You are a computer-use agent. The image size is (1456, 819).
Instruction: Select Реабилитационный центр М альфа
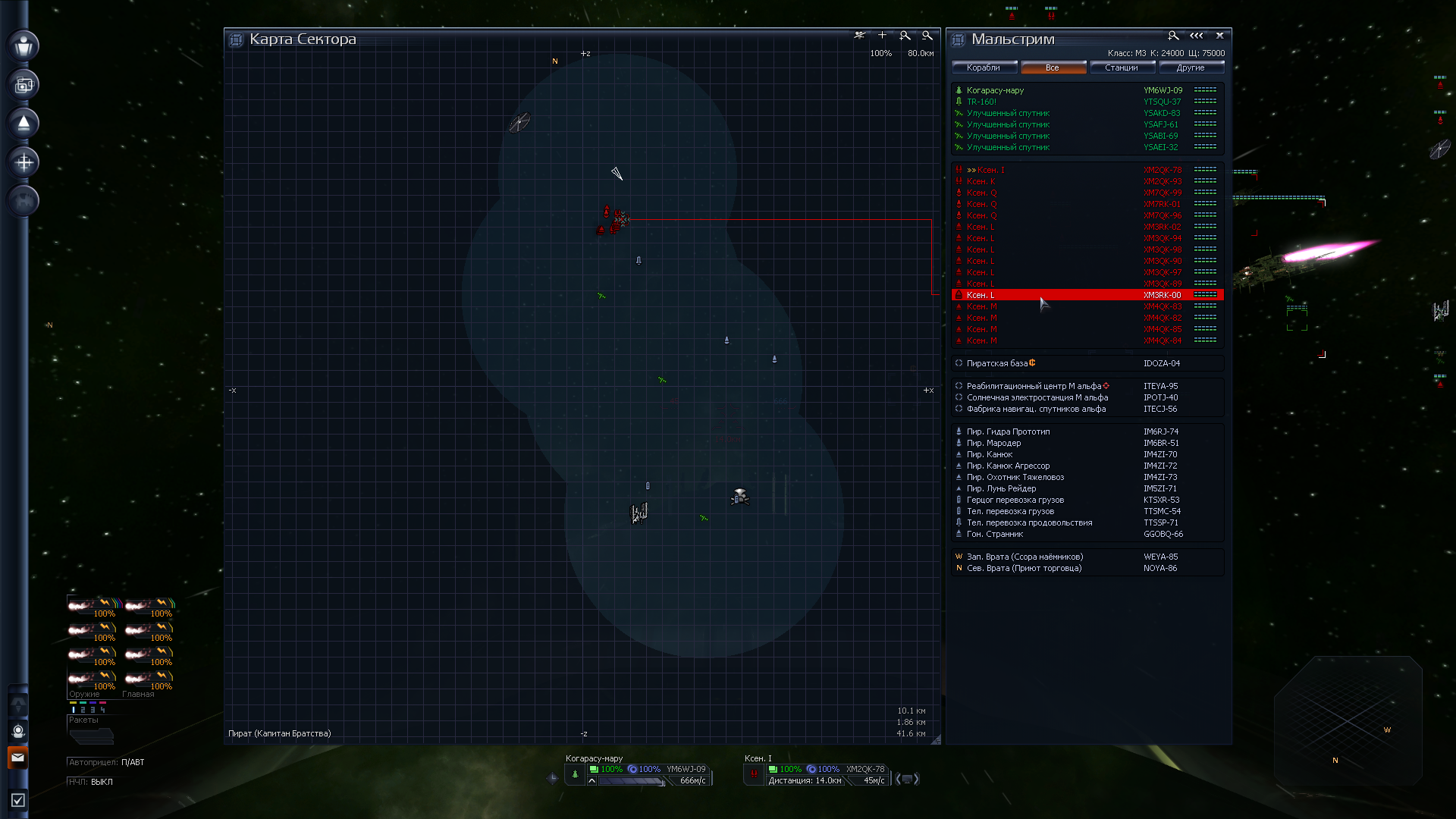tap(1087, 386)
